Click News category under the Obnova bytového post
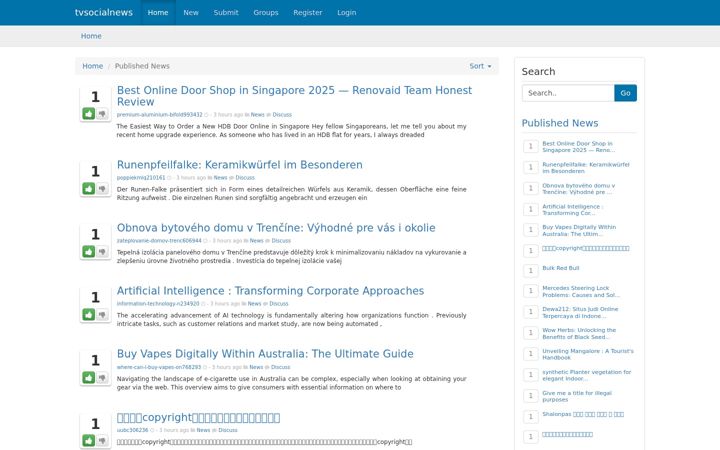The width and height of the screenshot is (720, 450). (257, 241)
